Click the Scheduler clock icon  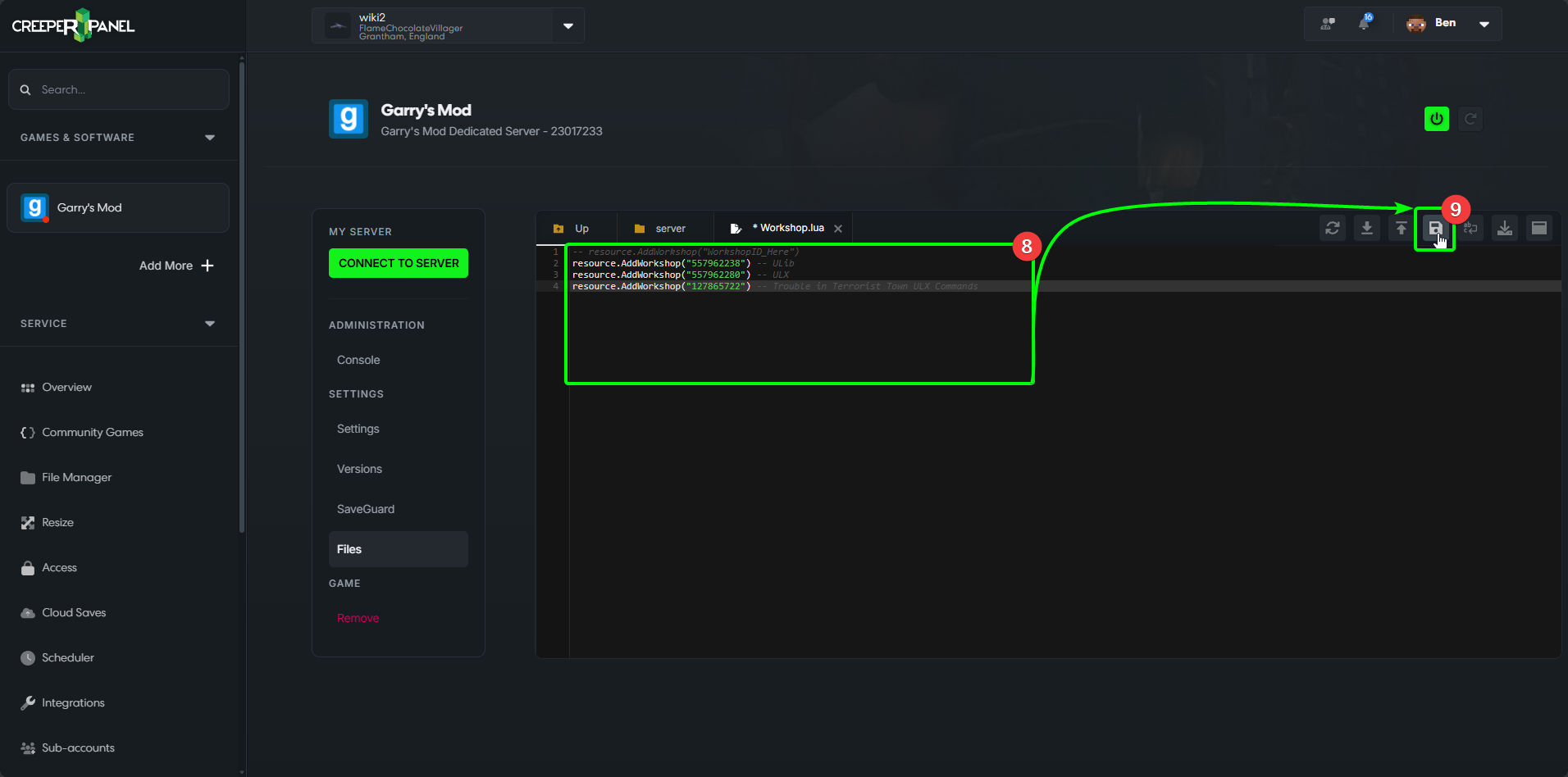click(x=28, y=658)
